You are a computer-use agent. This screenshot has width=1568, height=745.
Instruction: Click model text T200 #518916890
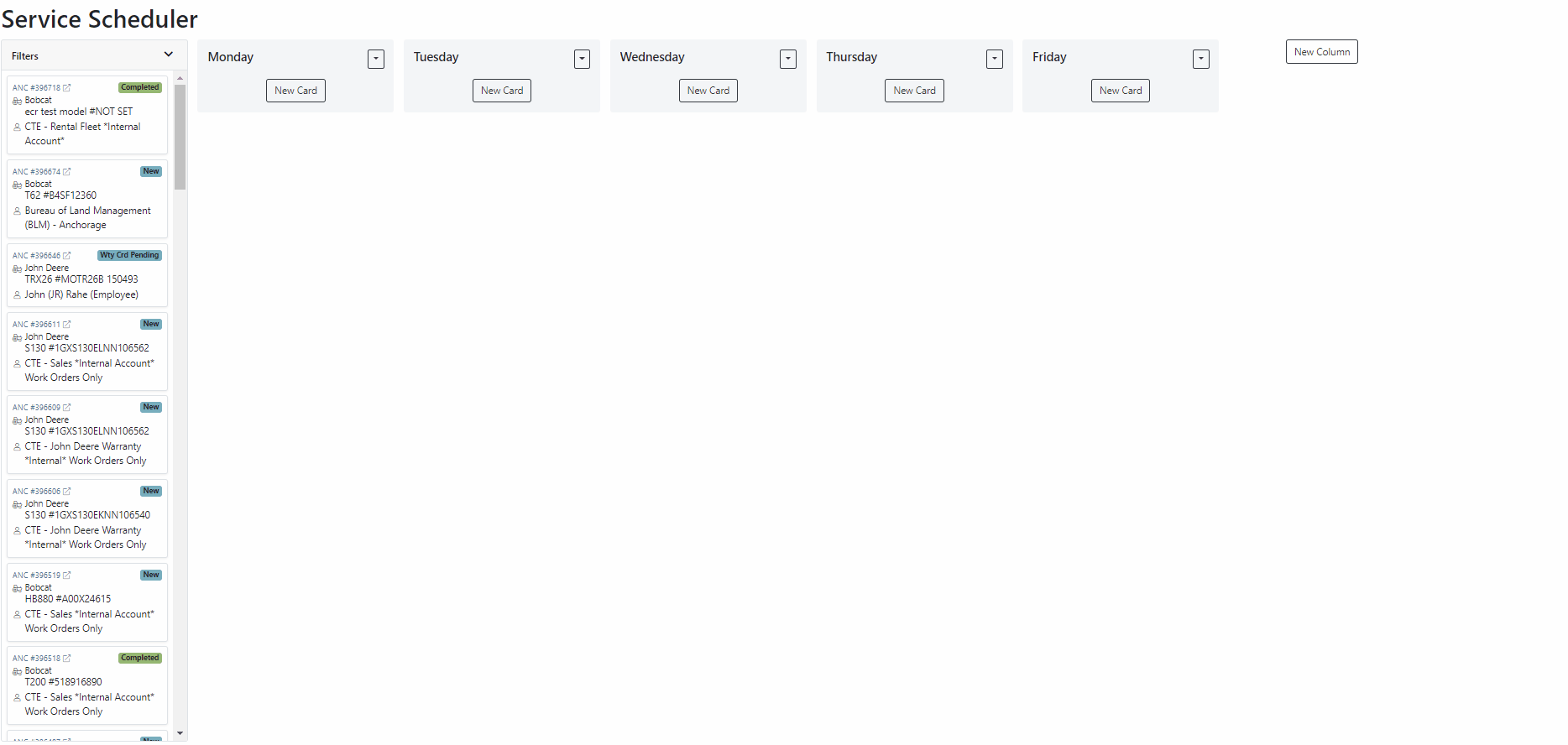[63, 682]
